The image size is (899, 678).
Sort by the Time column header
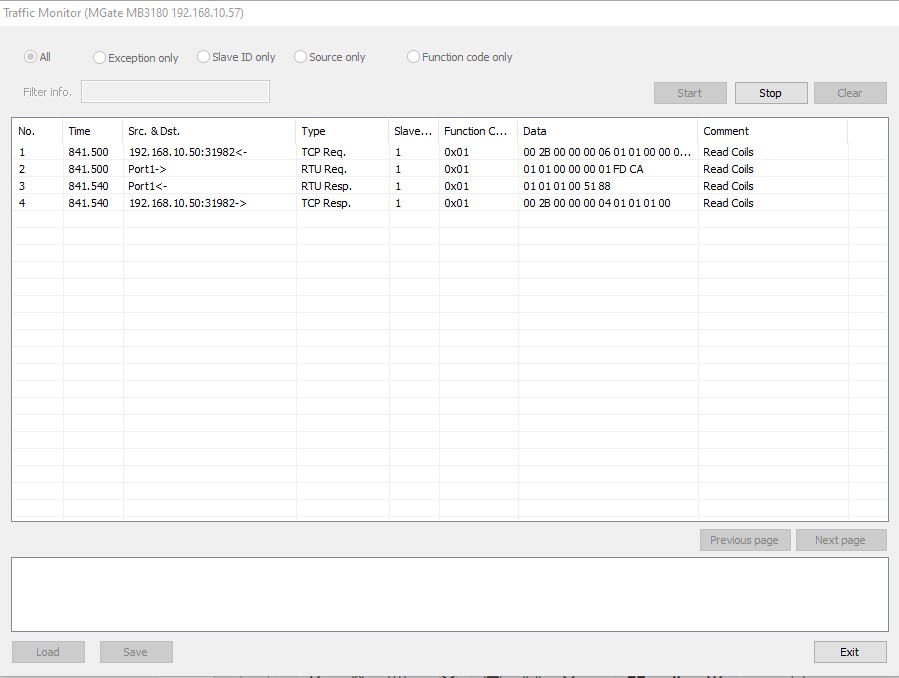pyautogui.click(x=92, y=131)
